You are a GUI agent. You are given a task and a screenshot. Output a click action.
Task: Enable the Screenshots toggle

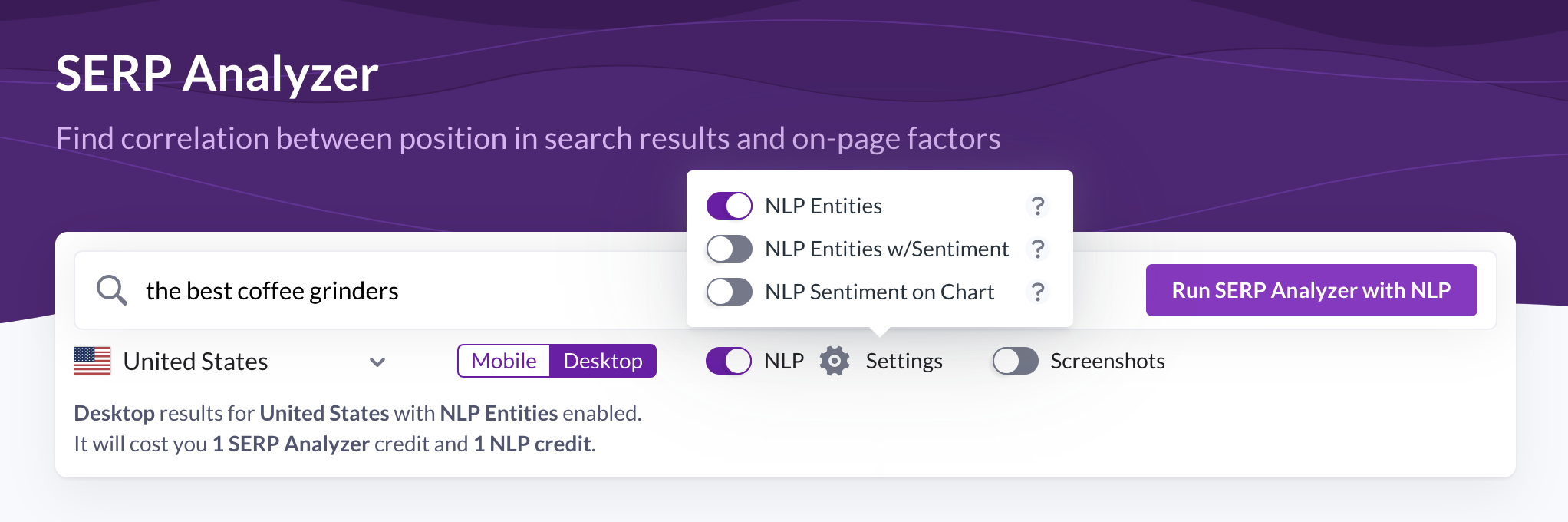click(1015, 361)
